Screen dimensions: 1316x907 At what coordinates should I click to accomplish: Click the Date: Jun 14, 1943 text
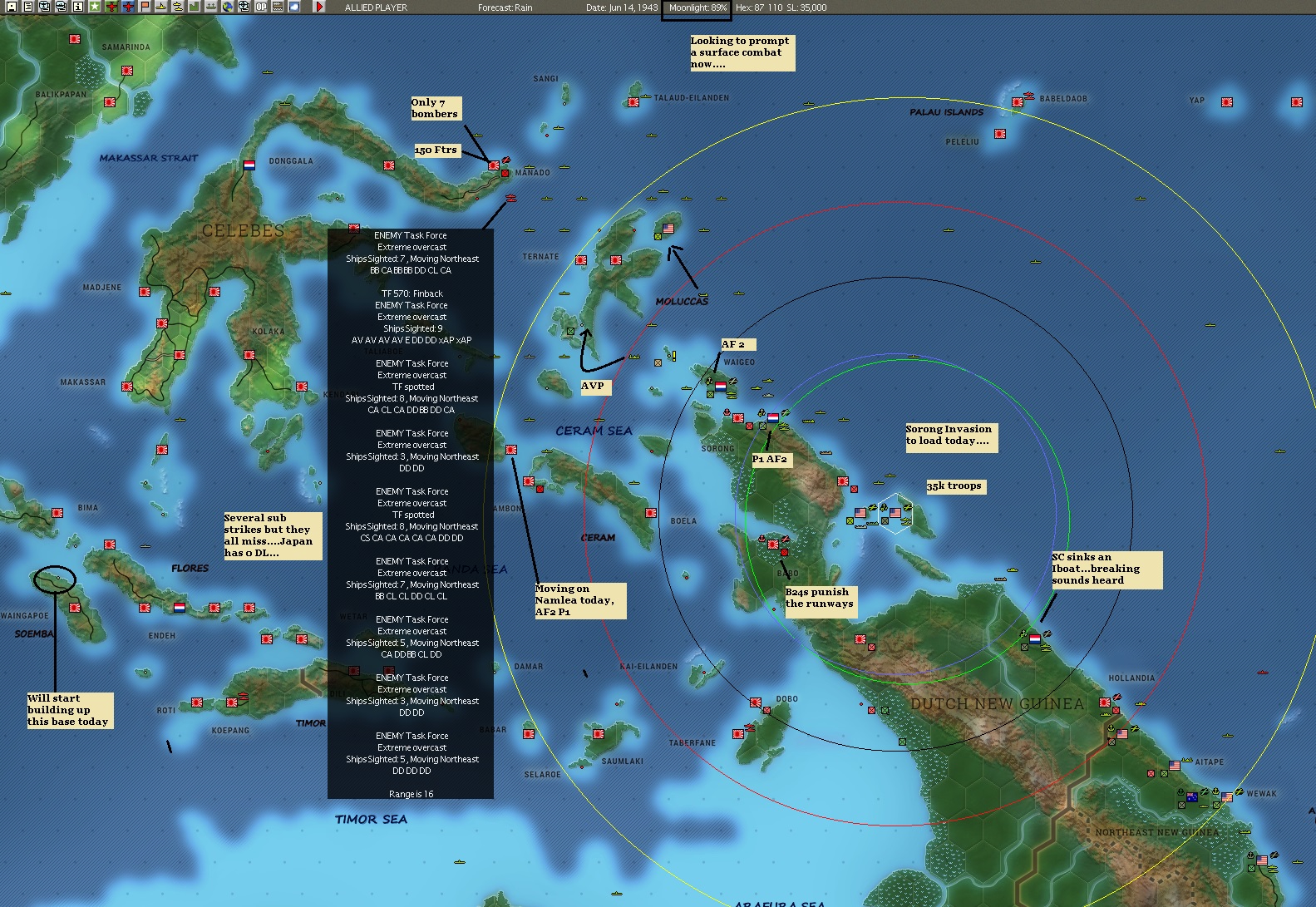pos(621,7)
